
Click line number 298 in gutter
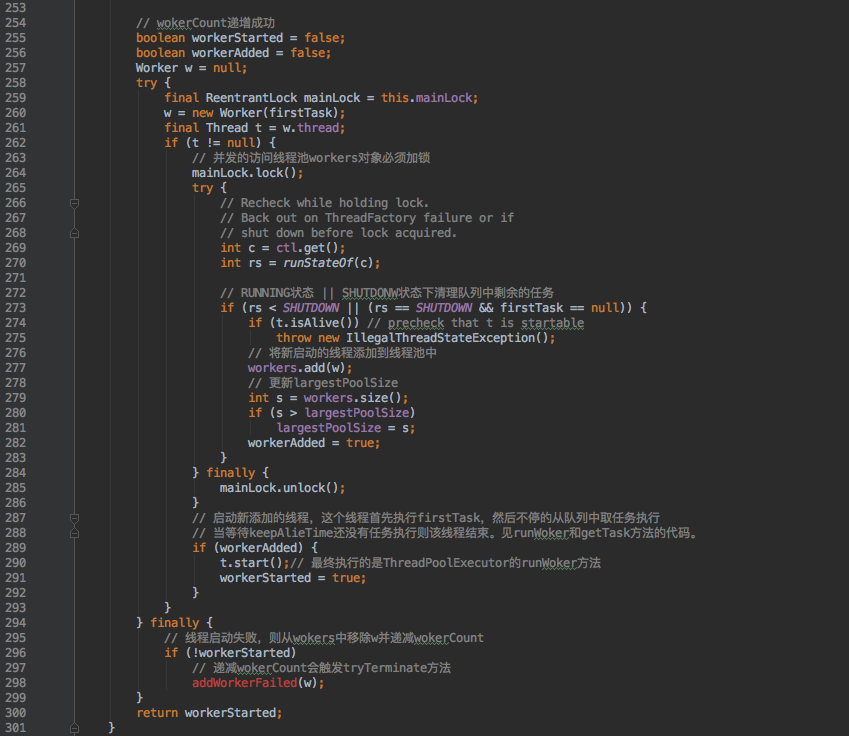coord(15,683)
